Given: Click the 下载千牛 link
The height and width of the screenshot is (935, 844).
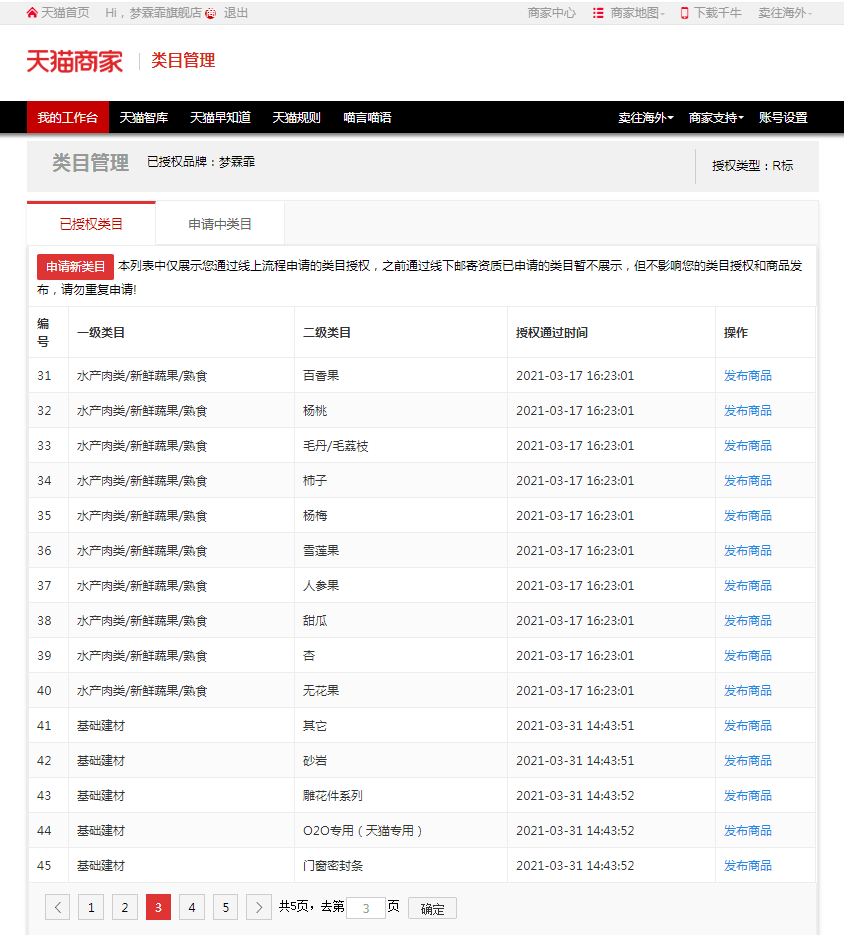Looking at the screenshot, I should (x=718, y=13).
